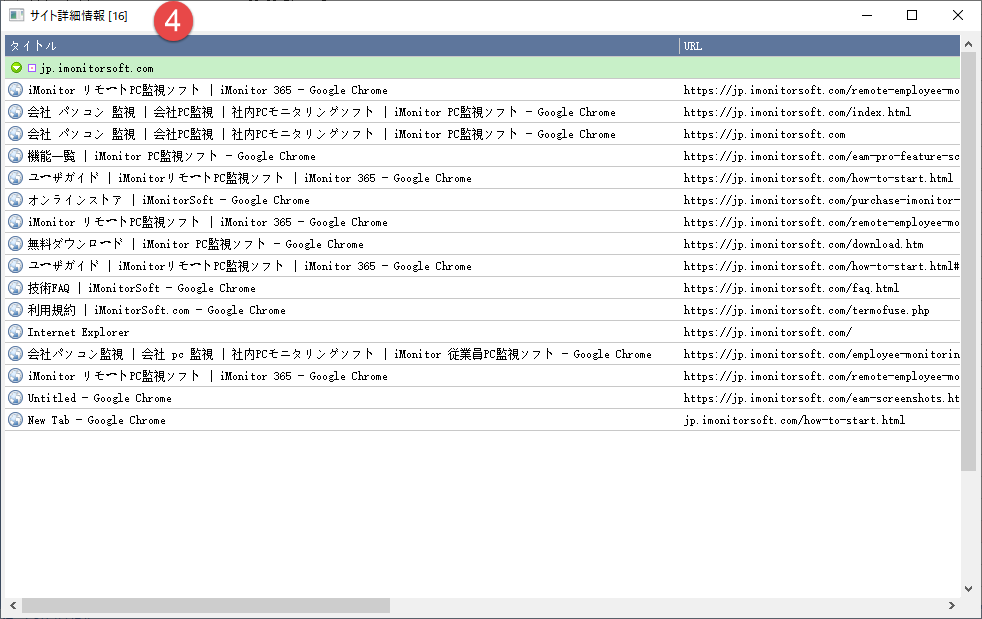Click the browser icon of the オンラインストア row
The width and height of the screenshot is (982, 619).
(x=16, y=200)
